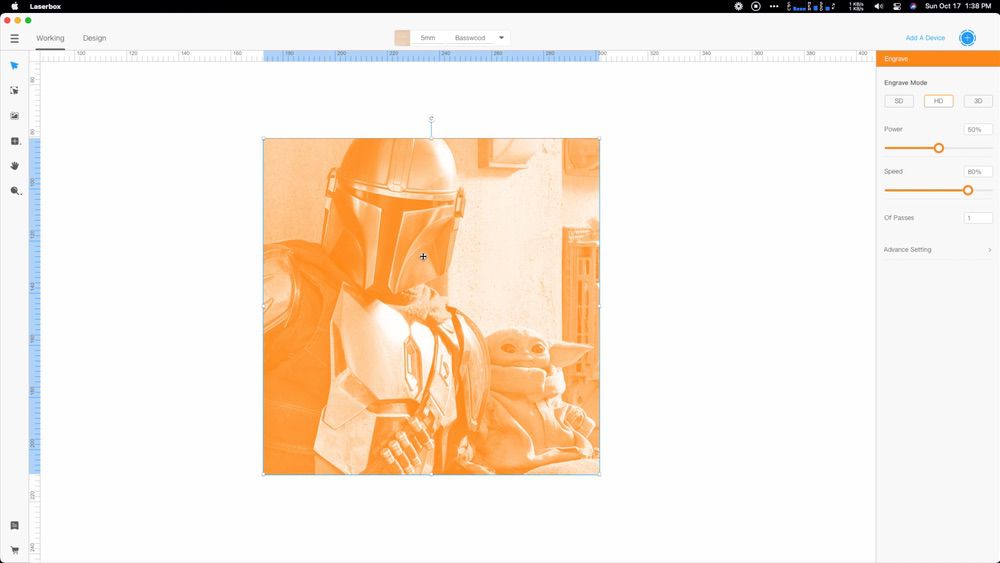Switch to the Working tab

50,38
